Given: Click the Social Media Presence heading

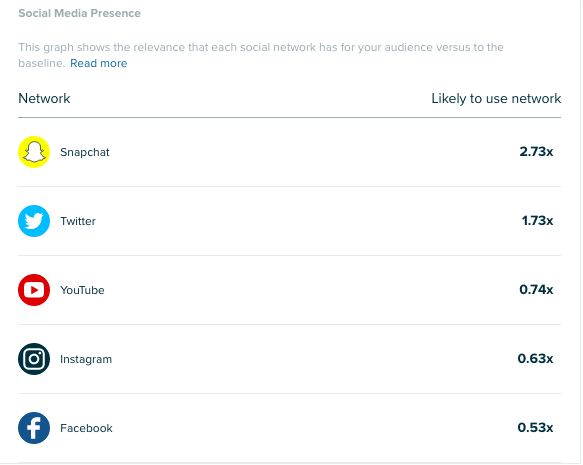Looking at the screenshot, I should coord(80,13).
